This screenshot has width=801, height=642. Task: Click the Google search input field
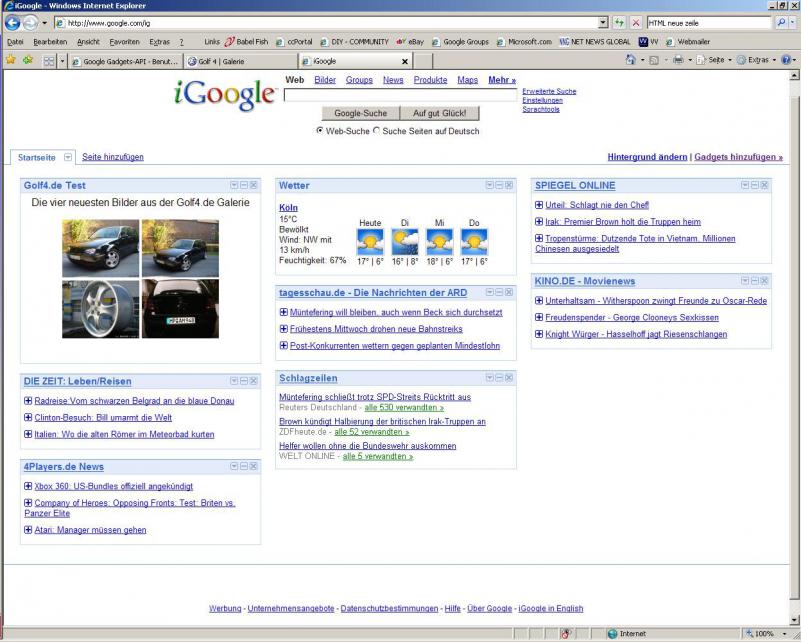pyautogui.click(x=400, y=96)
